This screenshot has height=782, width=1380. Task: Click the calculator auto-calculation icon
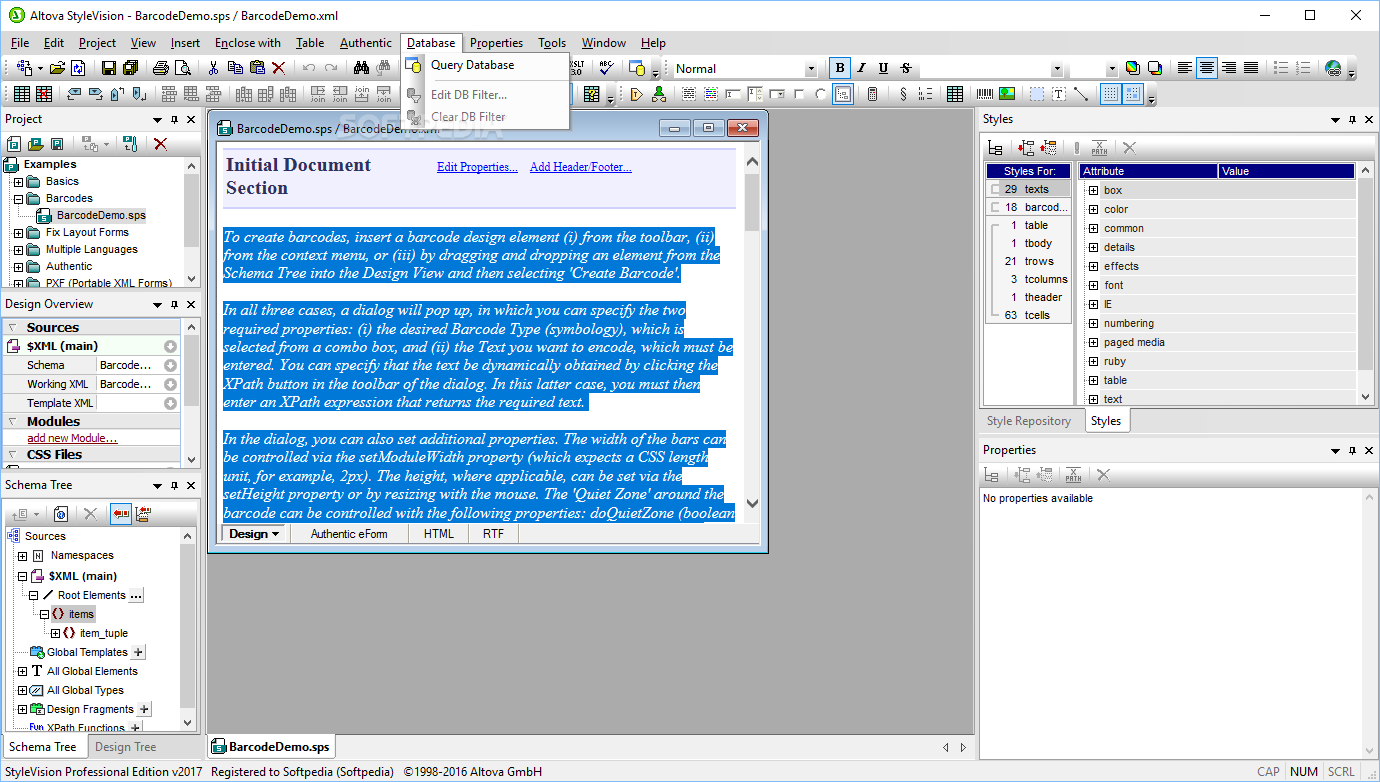pos(872,94)
